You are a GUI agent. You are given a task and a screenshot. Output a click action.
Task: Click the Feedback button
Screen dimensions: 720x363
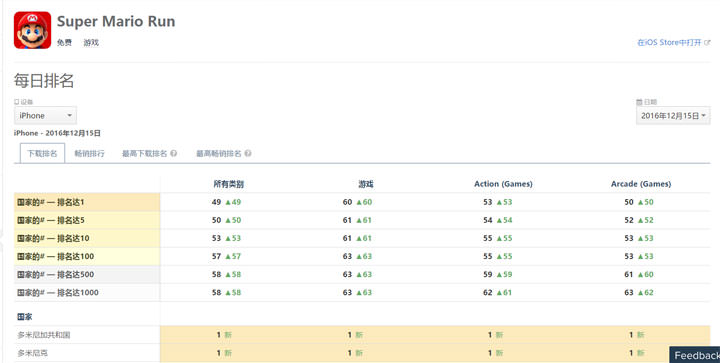tap(695, 355)
